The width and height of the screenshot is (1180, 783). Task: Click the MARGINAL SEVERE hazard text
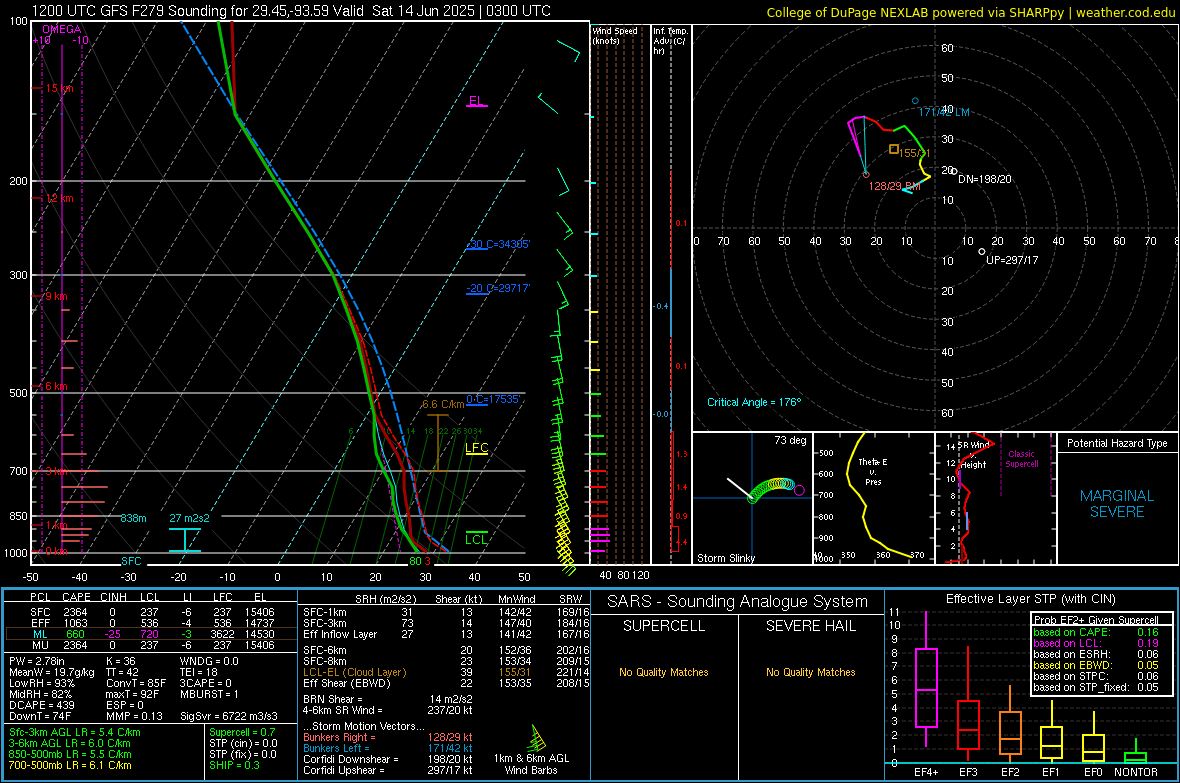pyautogui.click(x=1117, y=504)
